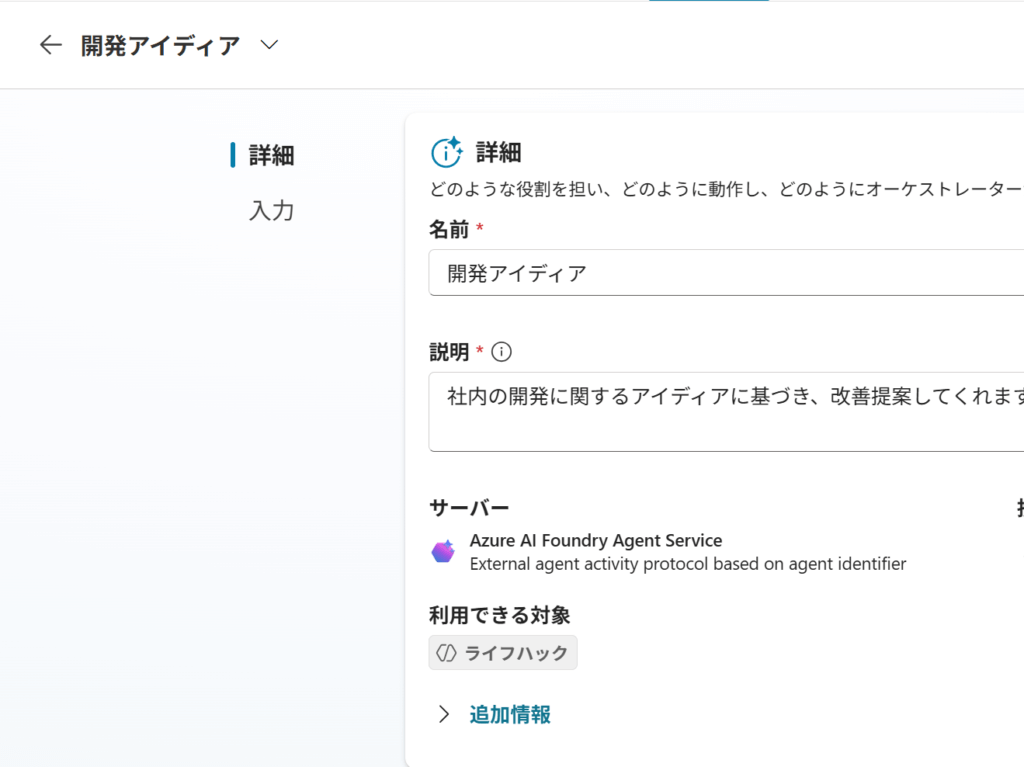Click the info circle icon next to 説明
Image resolution: width=1024 pixels, height=767 pixels.
tap(502, 352)
